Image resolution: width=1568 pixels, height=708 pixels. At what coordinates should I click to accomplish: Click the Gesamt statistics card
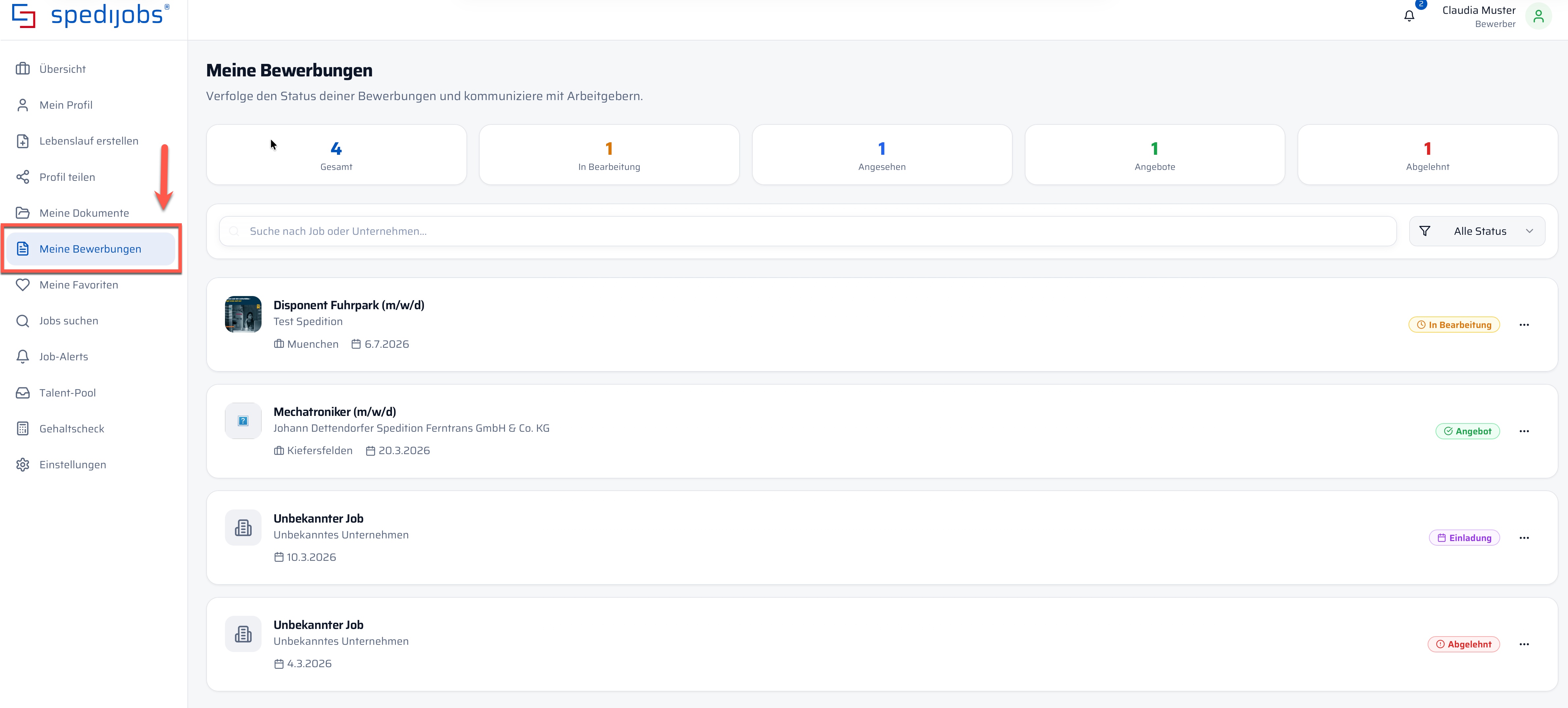coord(337,154)
